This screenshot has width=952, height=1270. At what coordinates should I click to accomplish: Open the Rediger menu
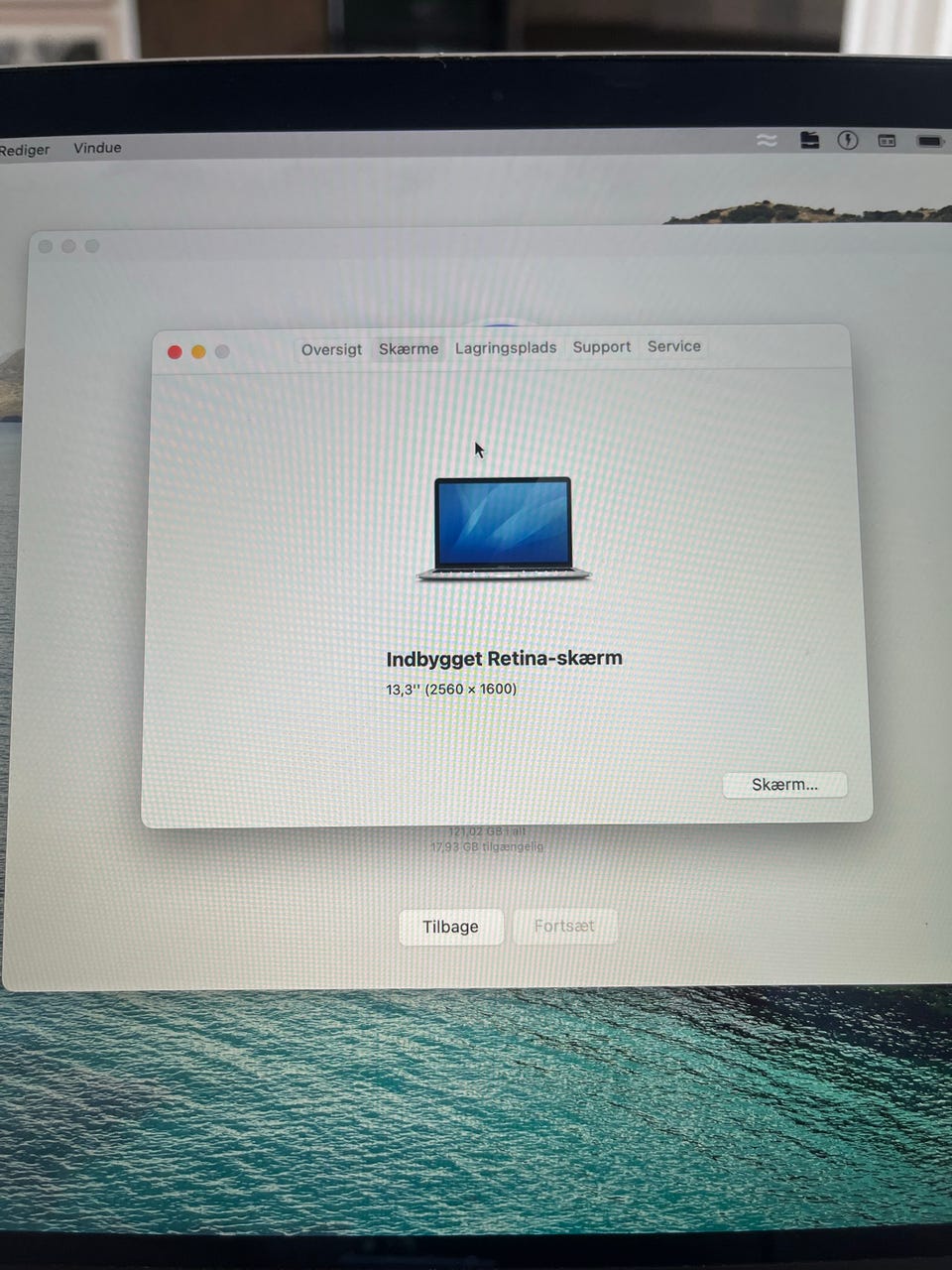[25, 150]
